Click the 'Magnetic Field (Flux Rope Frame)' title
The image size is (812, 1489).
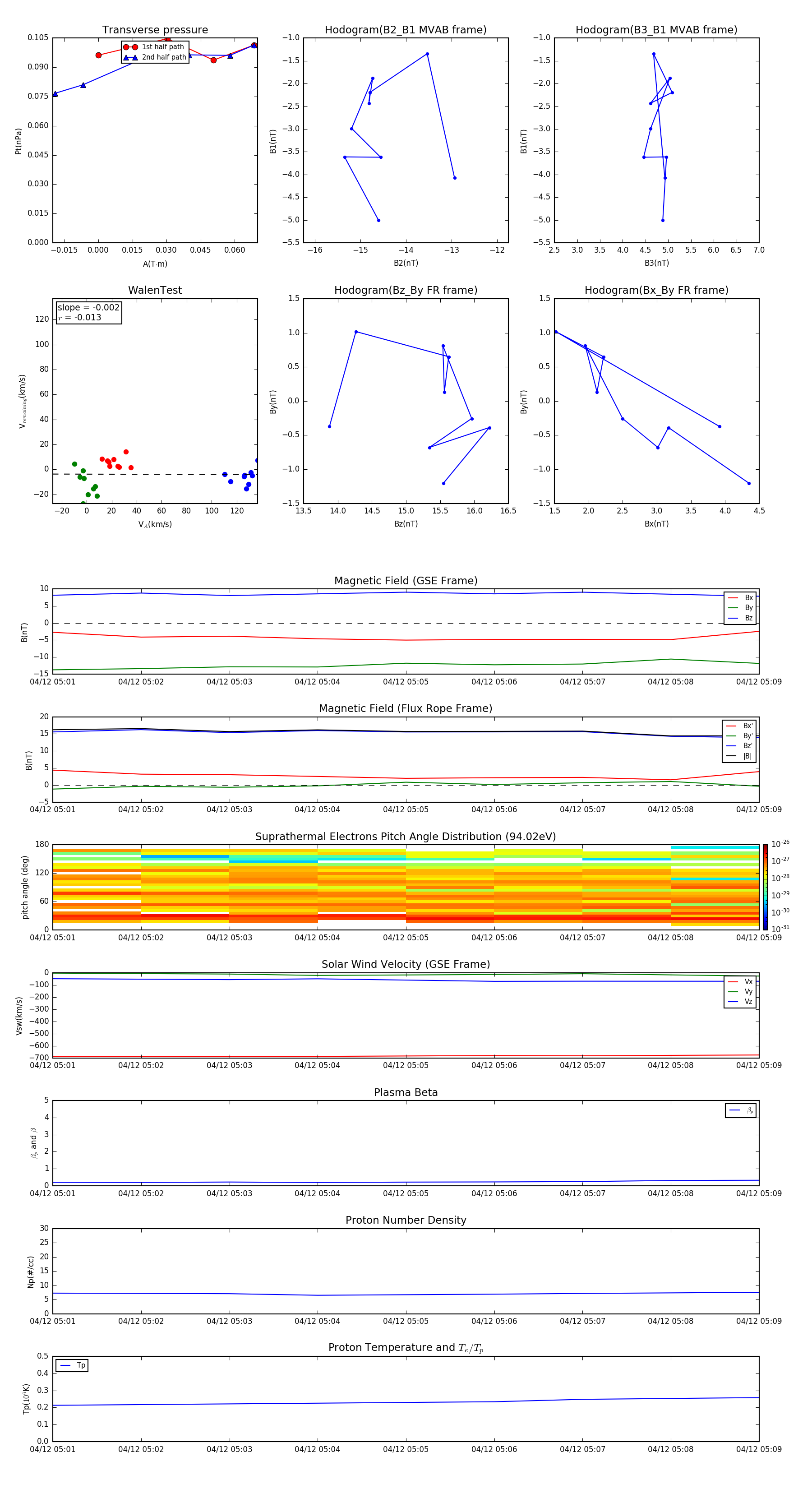click(406, 709)
